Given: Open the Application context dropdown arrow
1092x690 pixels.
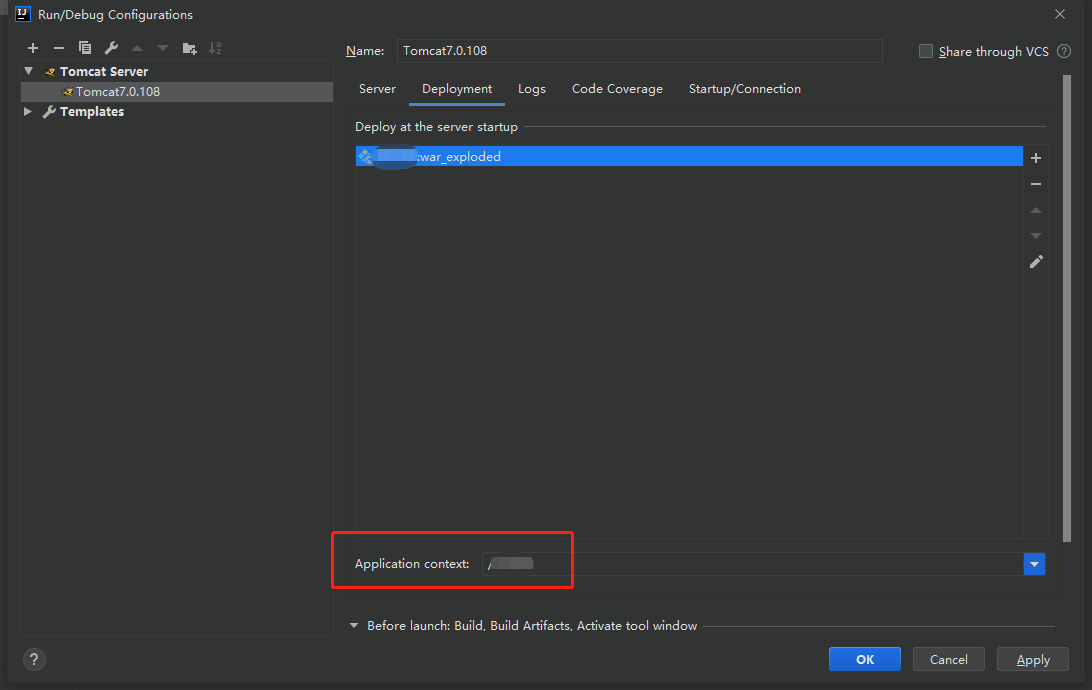Looking at the screenshot, I should point(1034,564).
